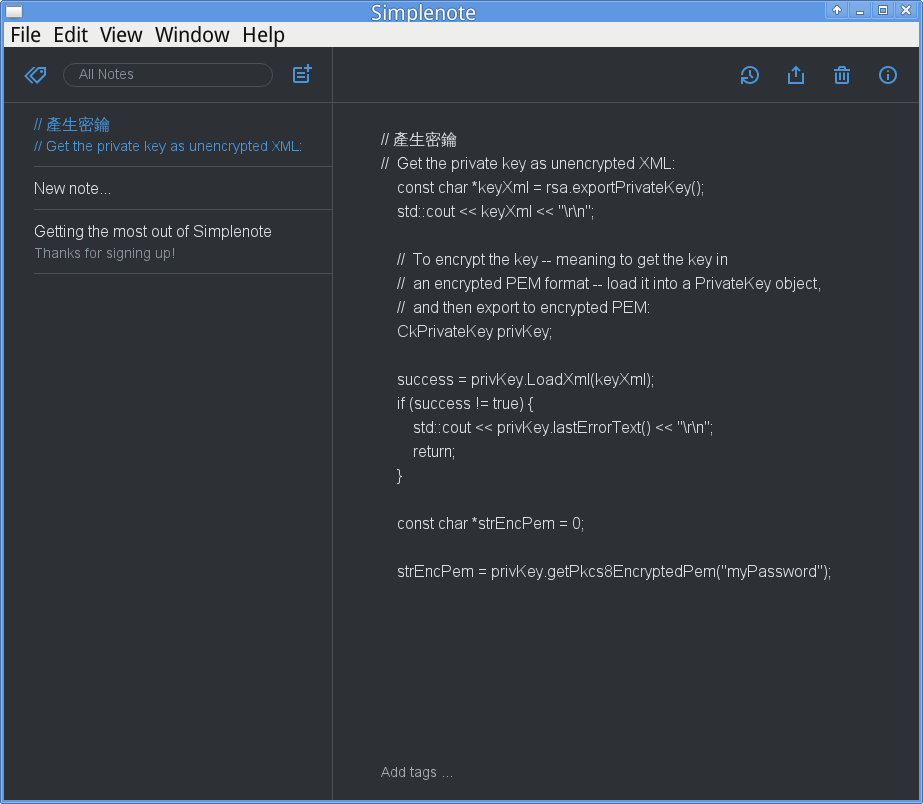Click the Add tags field
Viewport: 923px width, 804px height.
pos(417,772)
